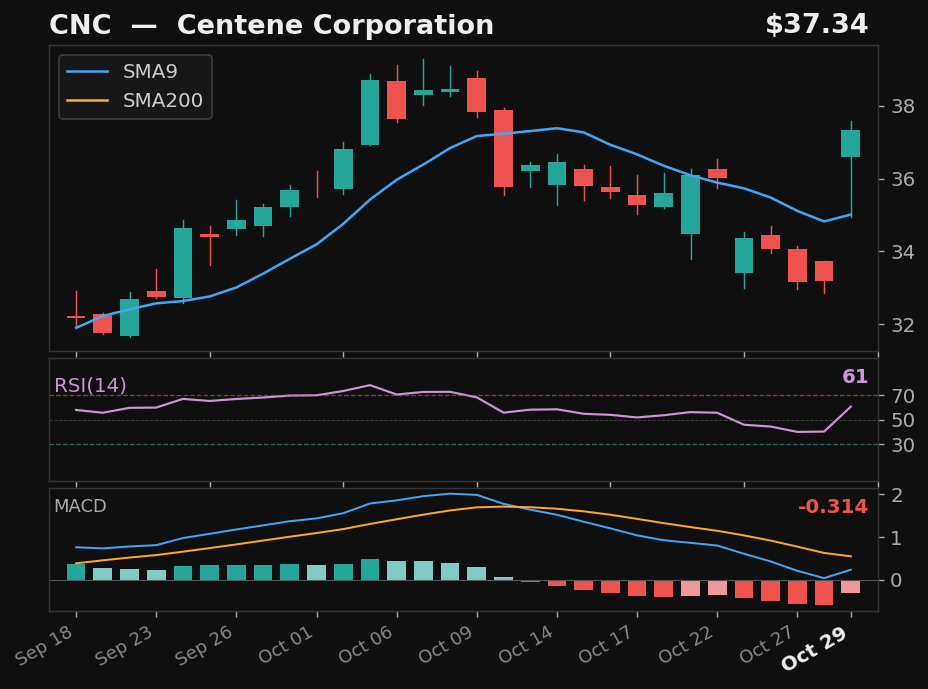Click the $37.34 current price
The width and height of the screenshot is (928, 689).
pyautogui.click(x=816, y=25)
